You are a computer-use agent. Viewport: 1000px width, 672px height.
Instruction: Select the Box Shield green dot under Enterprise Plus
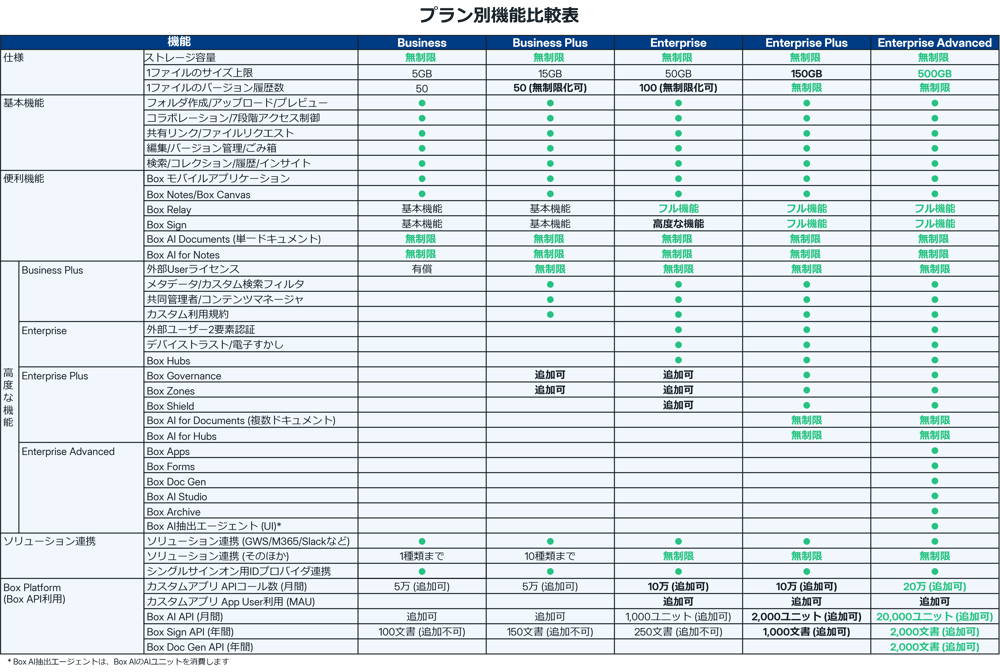[806, 406]
